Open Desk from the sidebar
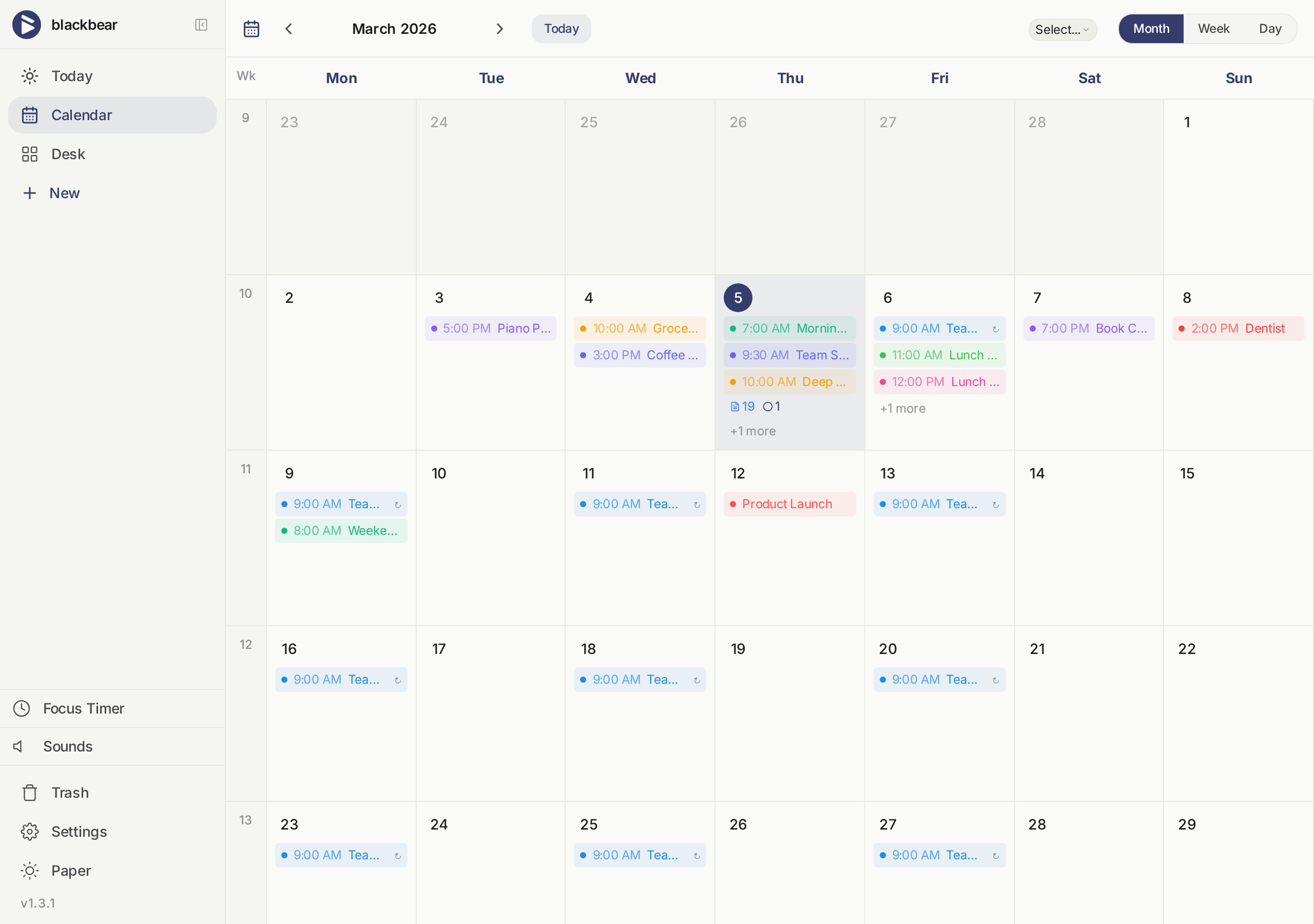This screenshot has width=1314, height=924. coord(69,153)
